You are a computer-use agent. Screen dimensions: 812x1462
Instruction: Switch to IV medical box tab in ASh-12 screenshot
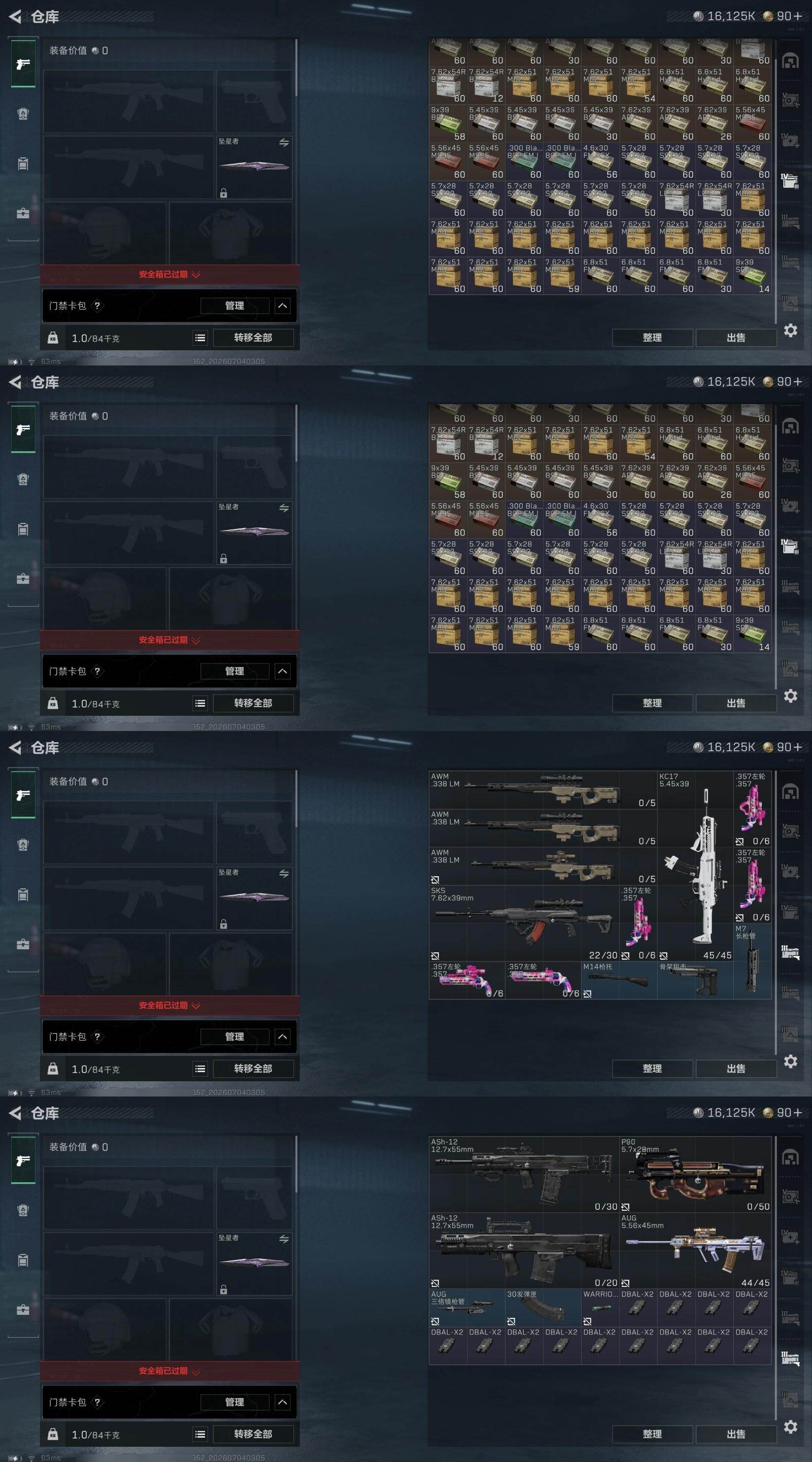click(791, 1236)
